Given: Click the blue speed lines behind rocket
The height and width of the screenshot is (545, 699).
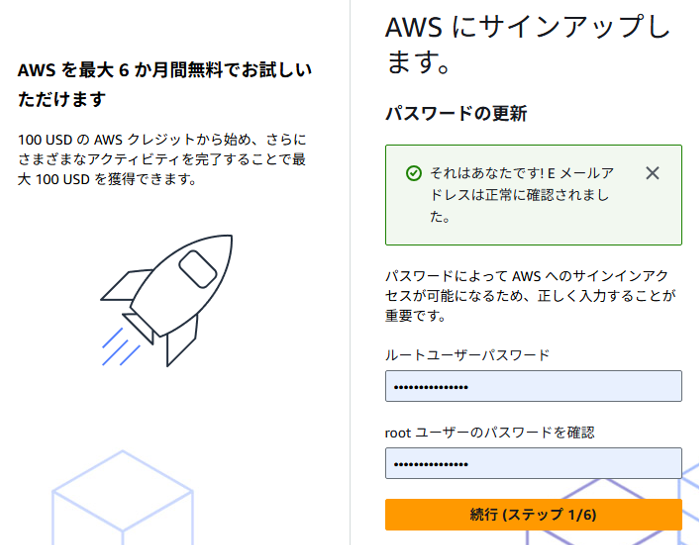Looking at the screenshot, I should (x=118, y=345).
